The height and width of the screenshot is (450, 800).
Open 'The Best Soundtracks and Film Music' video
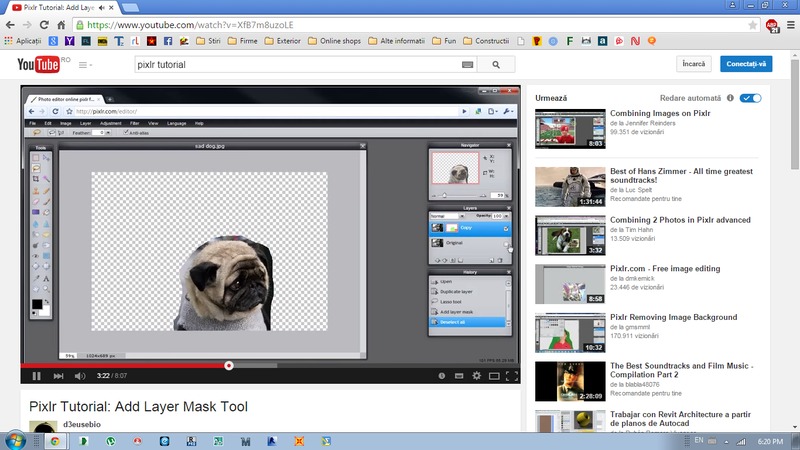click(x=681, y=370)
